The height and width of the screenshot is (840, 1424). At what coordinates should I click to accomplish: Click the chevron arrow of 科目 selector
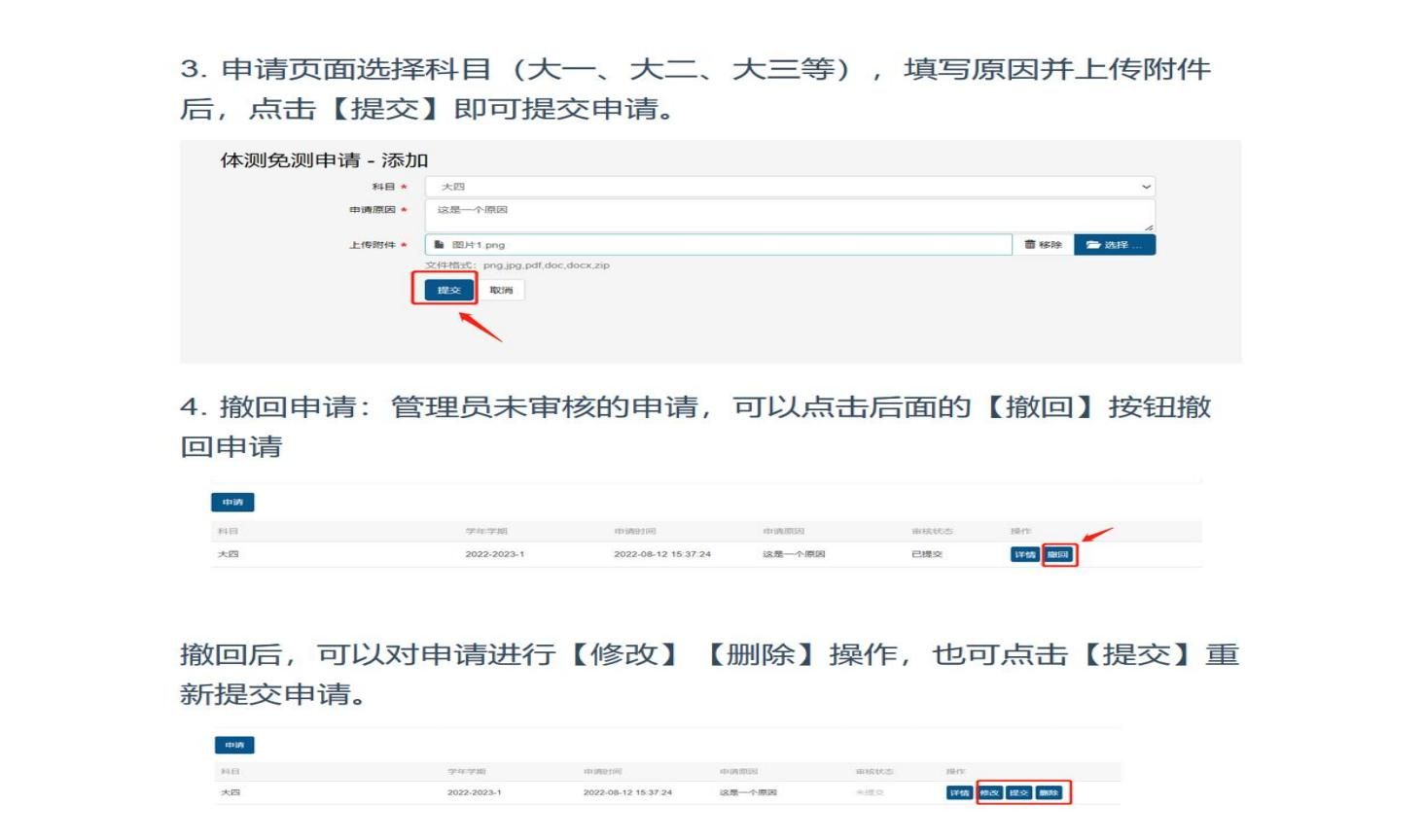coord(1146,187)
